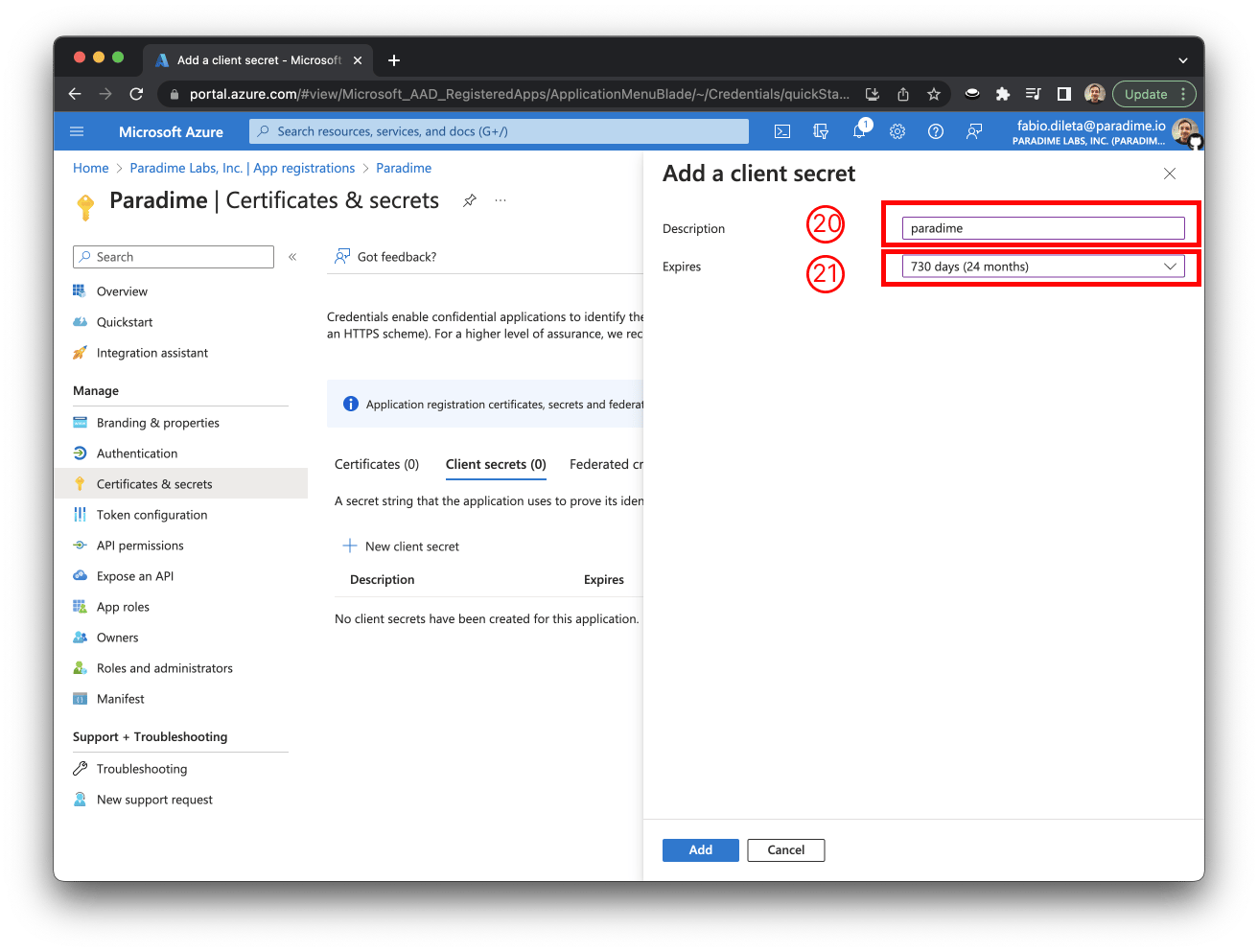Screen dimensions: 1258x952
Task: Open the Manifest editor
Action: point(121,699)
